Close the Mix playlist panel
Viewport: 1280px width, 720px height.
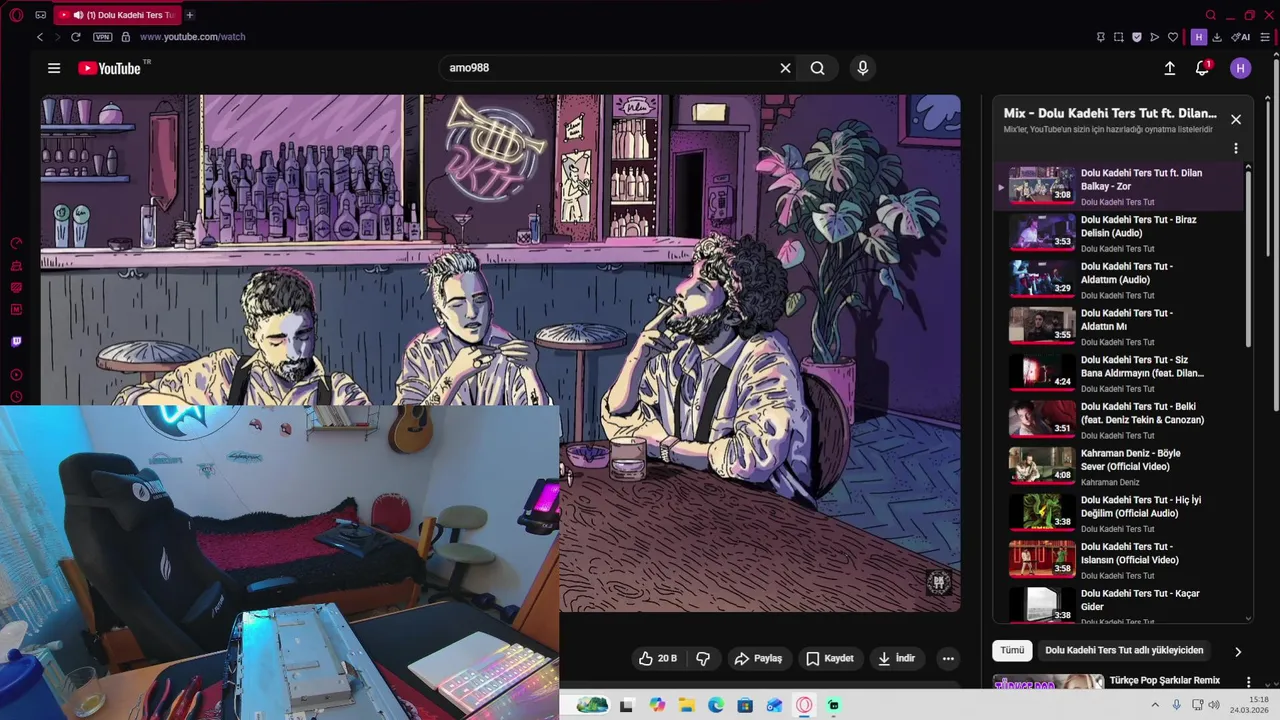pos(1236,119)
